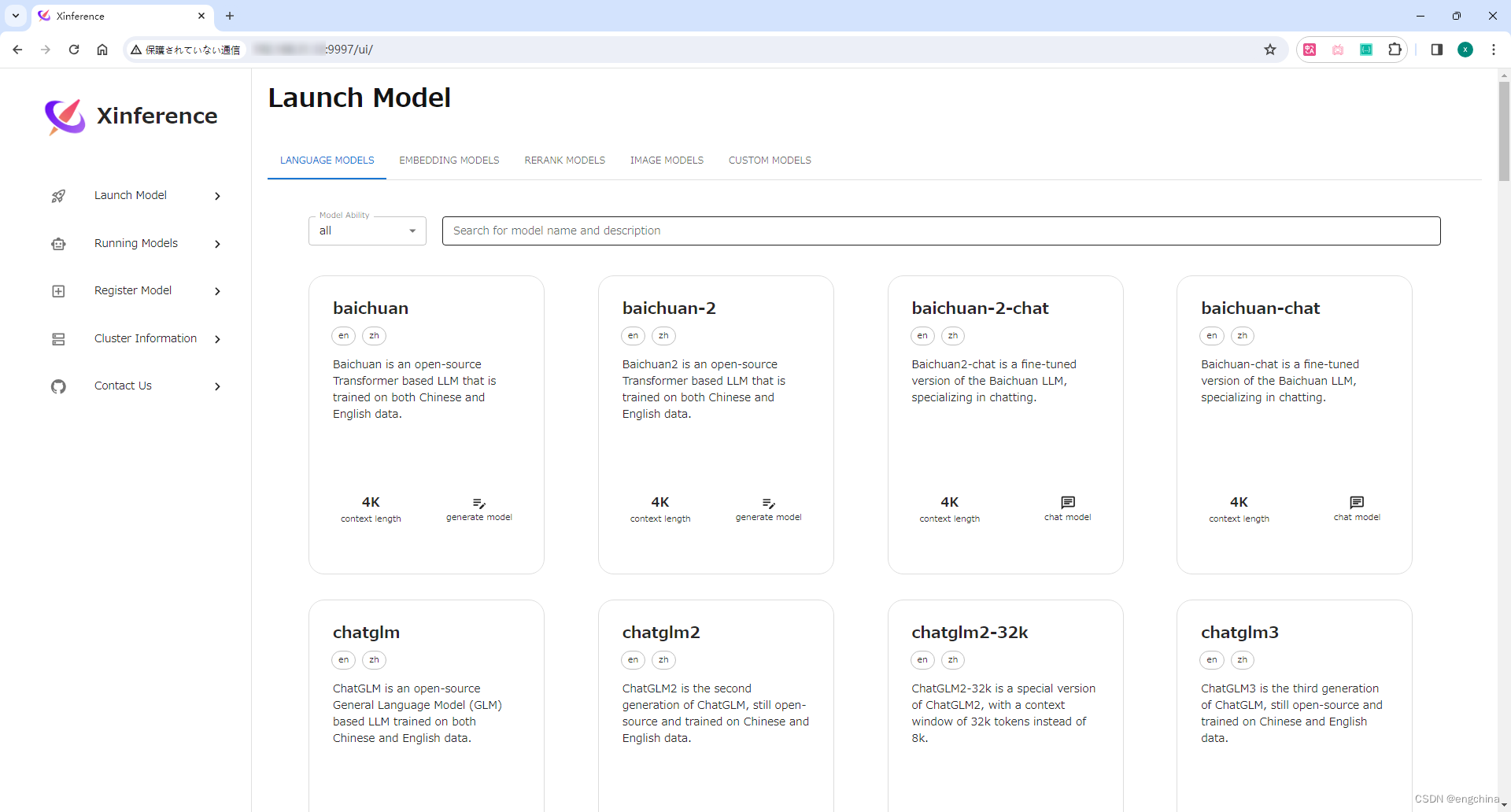Go to the browser home page icon
Image resolution: width=1511 pixels, height=812 pixels.
(102, 50)
